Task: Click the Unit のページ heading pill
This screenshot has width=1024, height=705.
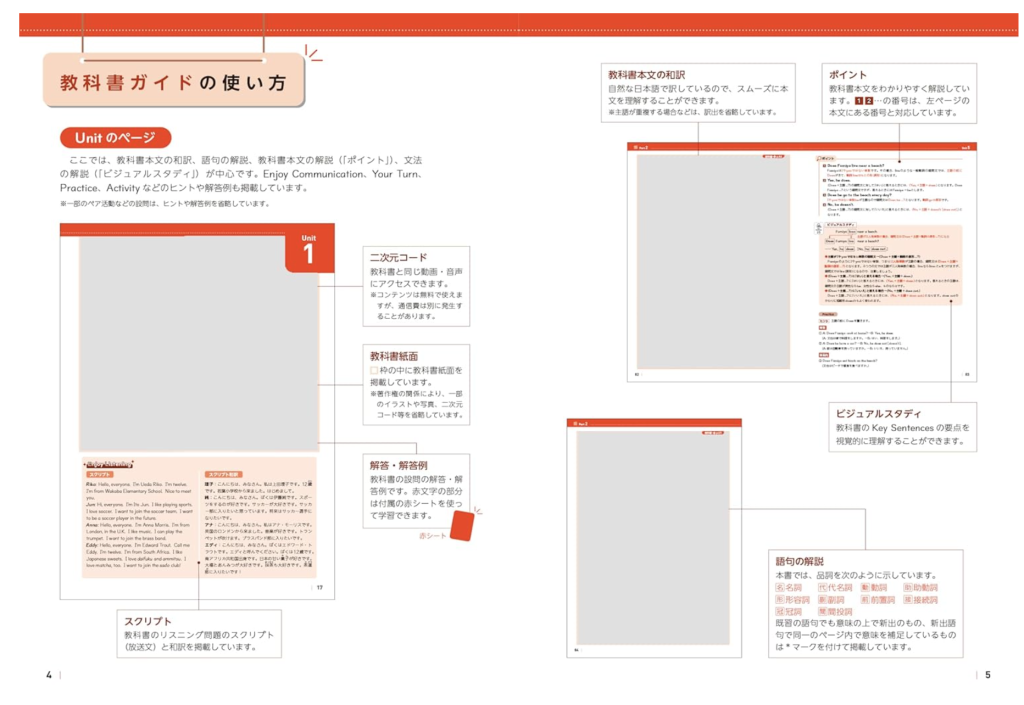Action: [115, 138]
